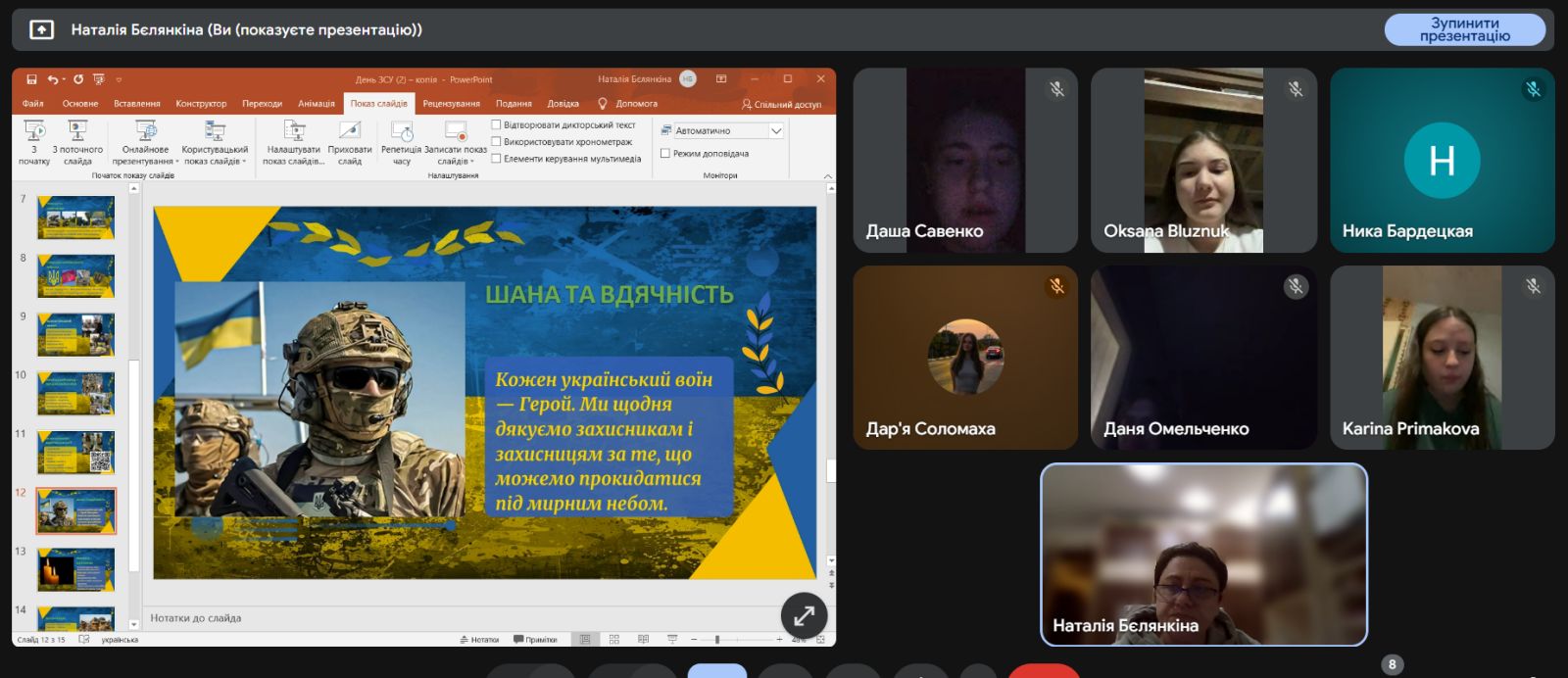Click the 'Приховати слайд' icon

pos(350,132)
